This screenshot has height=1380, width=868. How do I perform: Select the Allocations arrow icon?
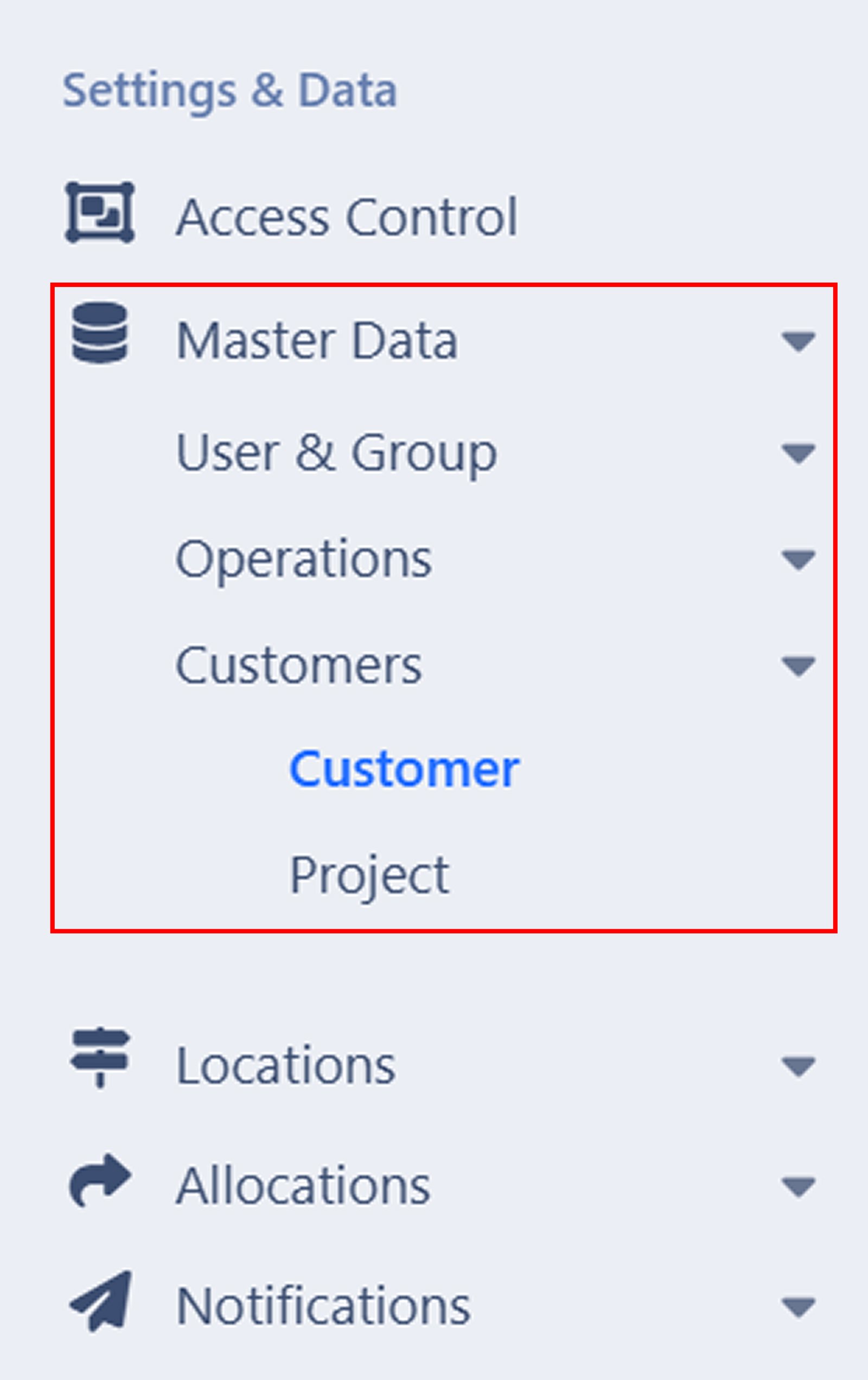pos(100,1178)
